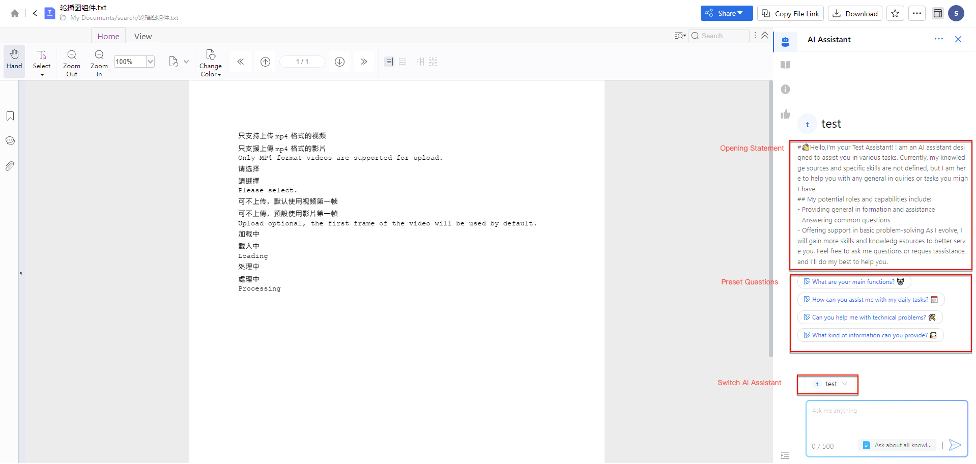Click the Zoom Out tool

(x=71, y=60)
